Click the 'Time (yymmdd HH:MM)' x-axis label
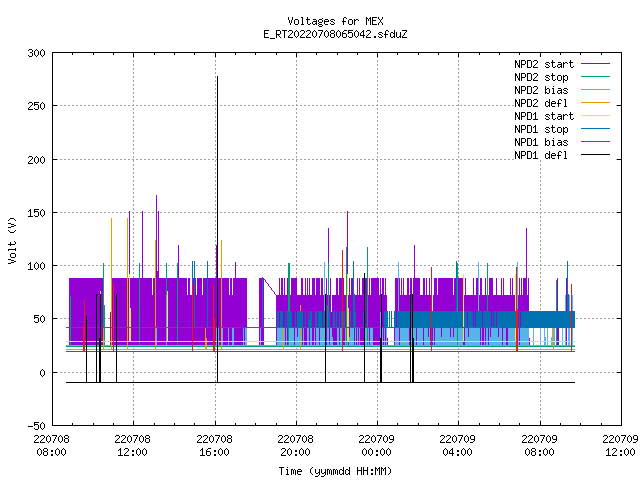640x480 pixels. pyautogui.click(x=335, y=471)
